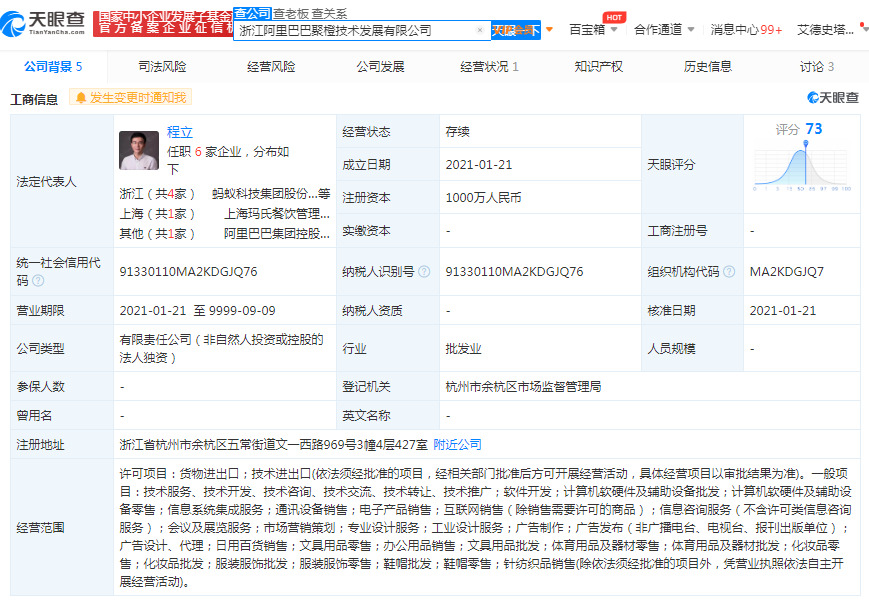Select the 浙江（共4家）region text
The image size is (869, 600).
tap(157, 194)
